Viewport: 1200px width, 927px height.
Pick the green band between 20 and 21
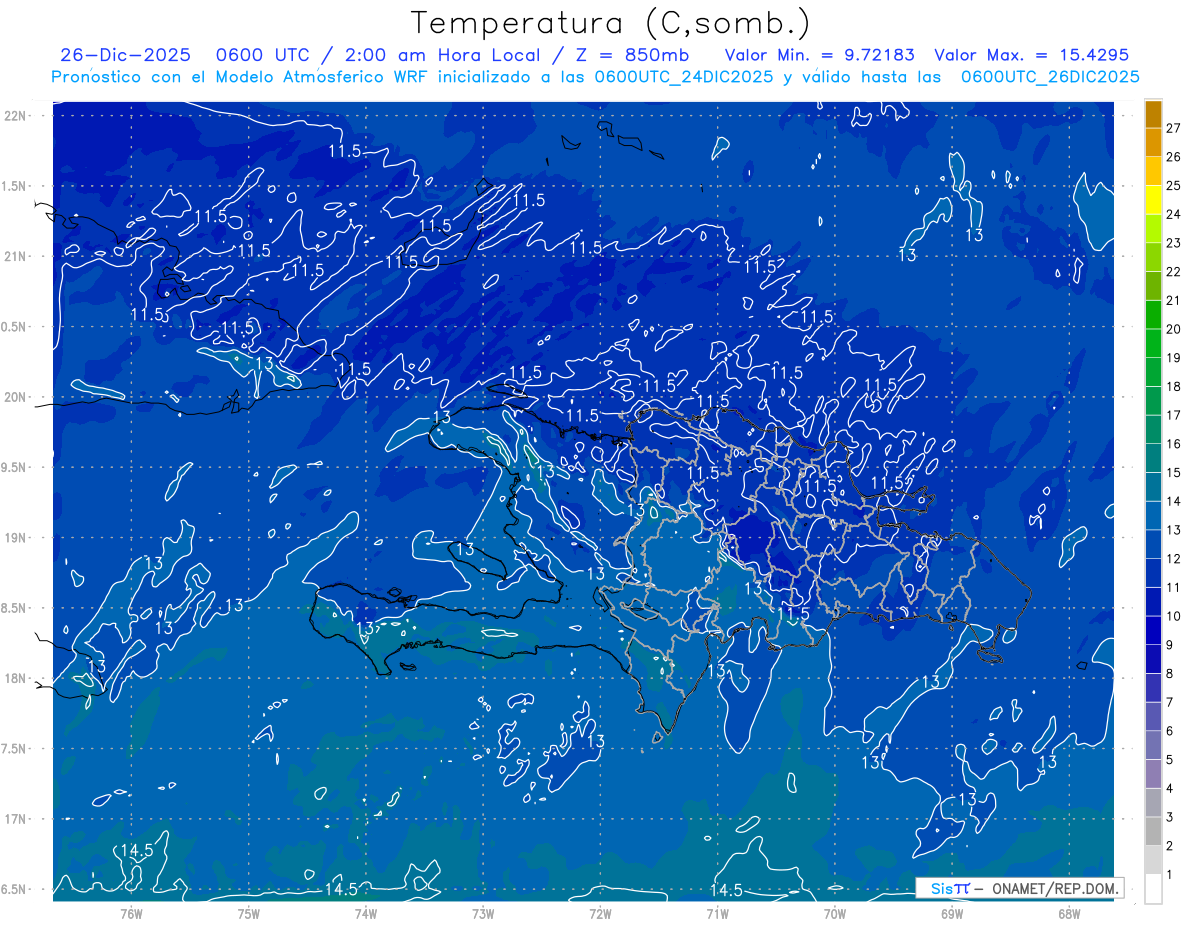click(x=1153, y=313)
